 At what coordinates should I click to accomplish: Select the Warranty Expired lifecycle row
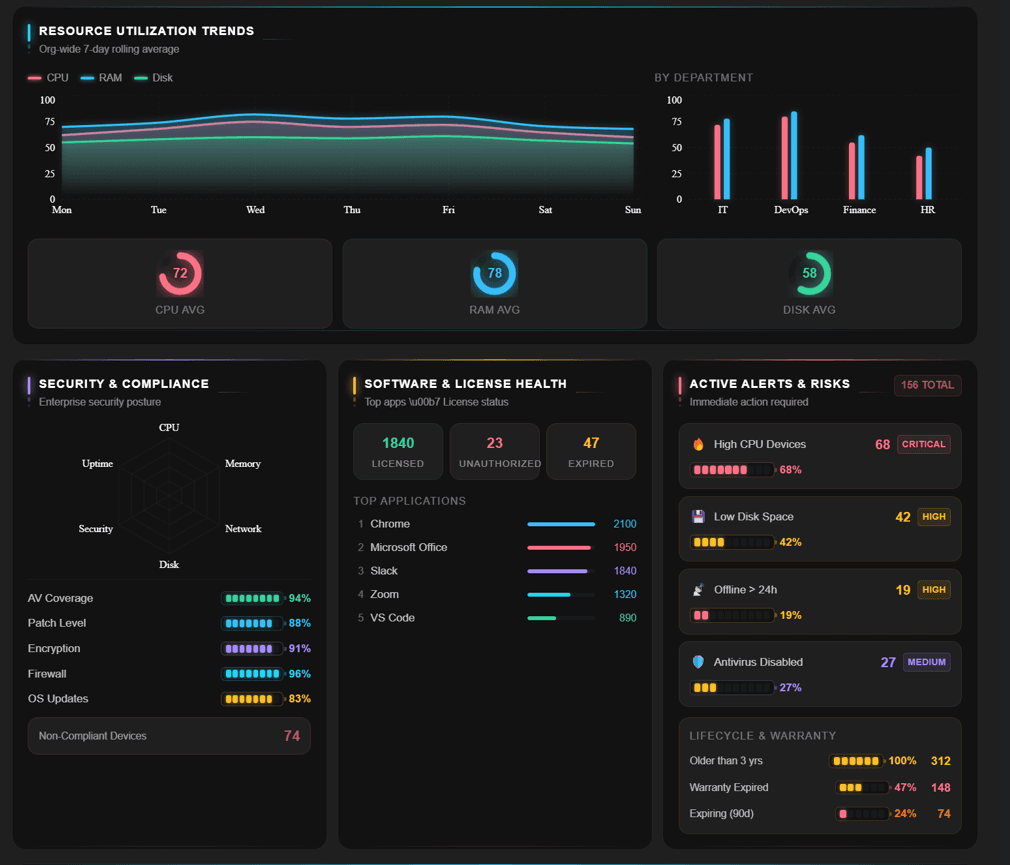tap(820, 787)
